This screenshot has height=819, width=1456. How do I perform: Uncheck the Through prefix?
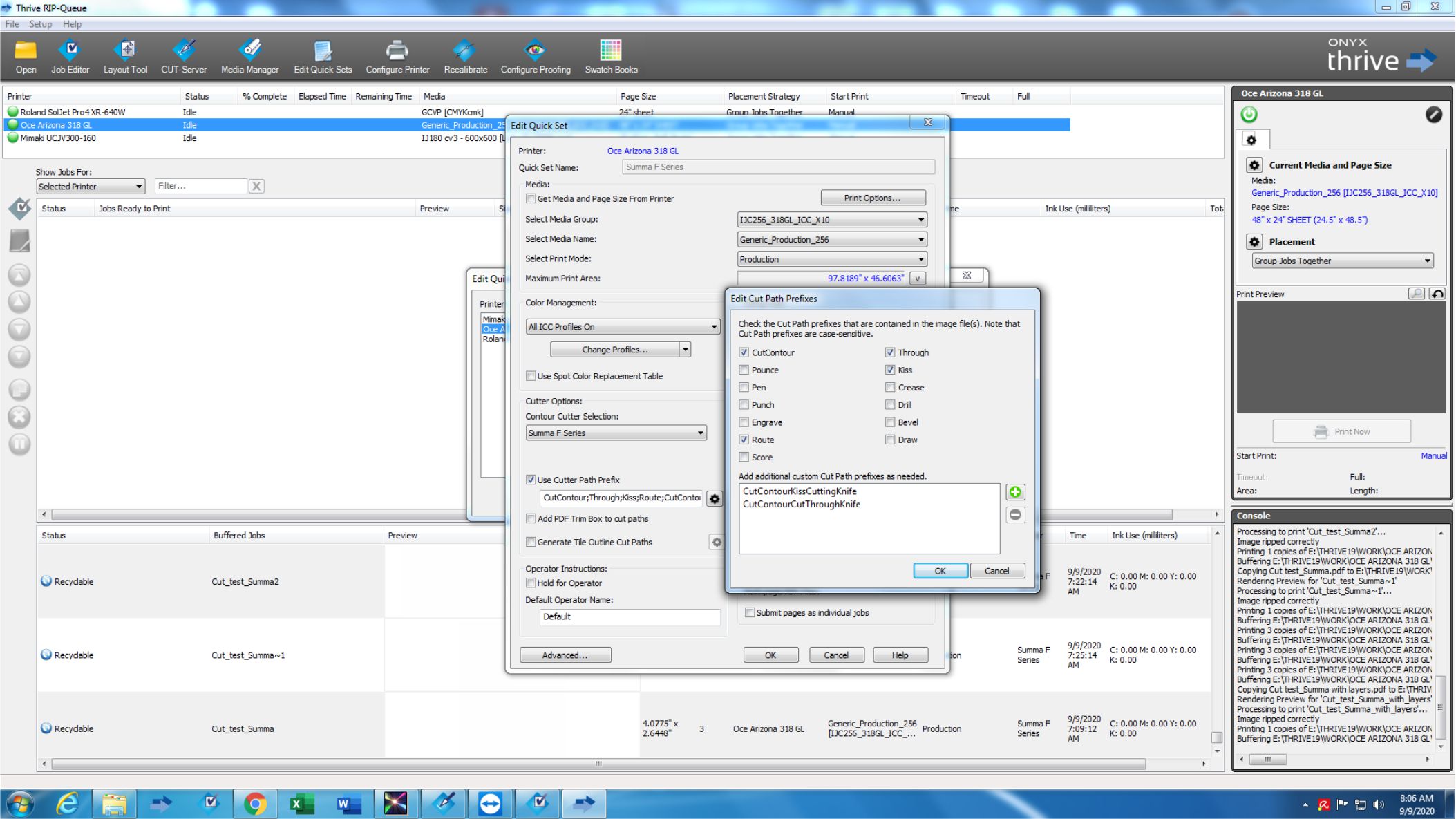pyautogui.click(x=890, y=352)
